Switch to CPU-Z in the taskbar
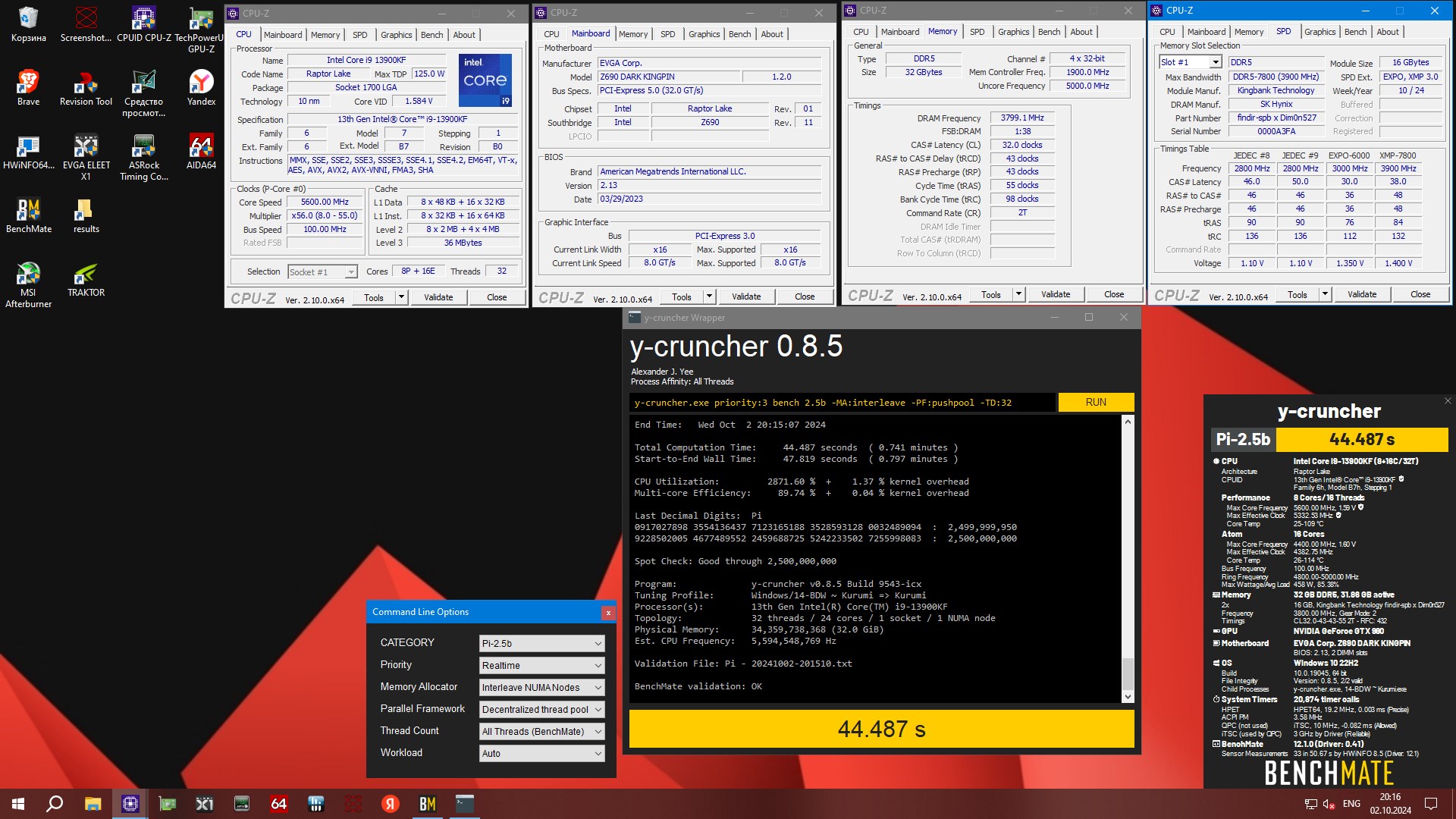 [x=130, y=804]
